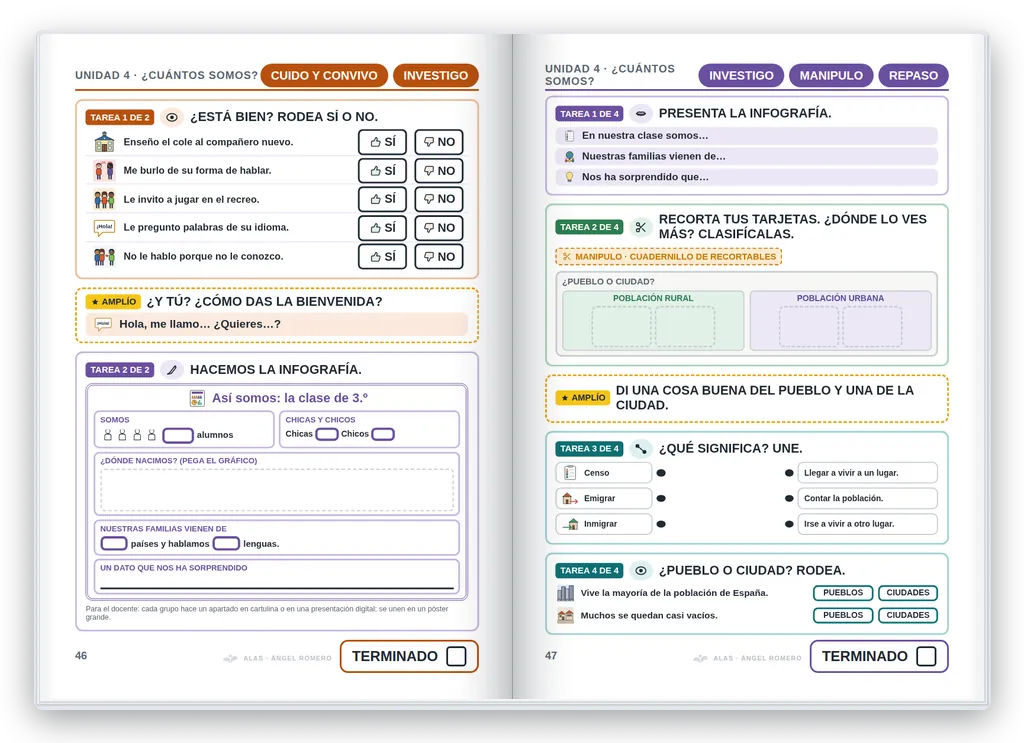Click the house icon in the Inmigrar box

(570, 524)
